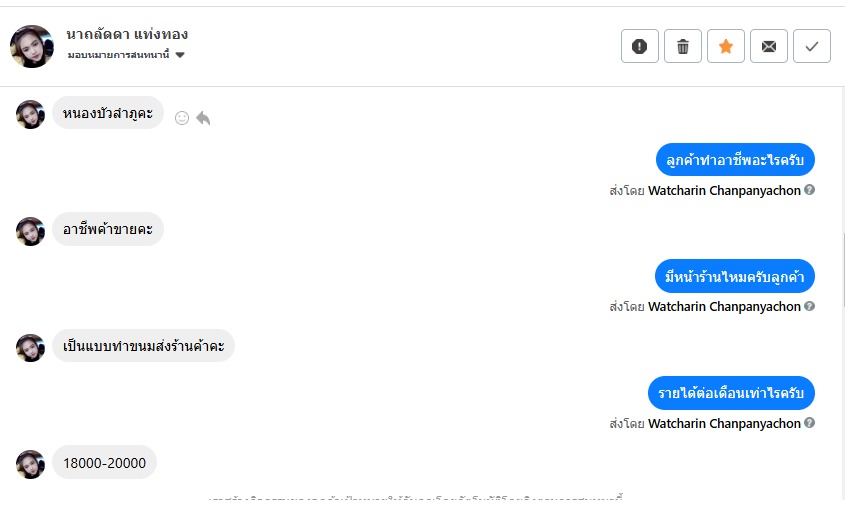
Task: Expand the assign conversation dropdown arrow
Action: 180,55
